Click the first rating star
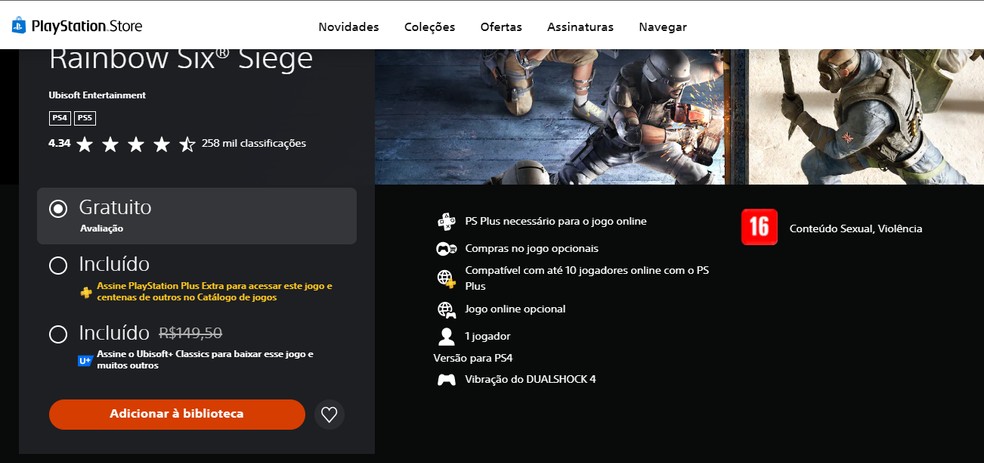 pos(85,144)
